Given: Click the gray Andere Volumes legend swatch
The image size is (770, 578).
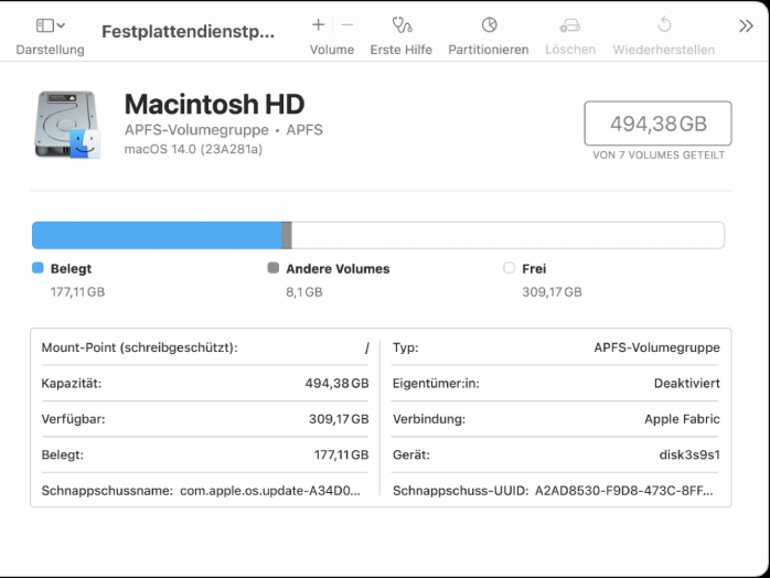Looking at the screenshot, I should [273, 268].
